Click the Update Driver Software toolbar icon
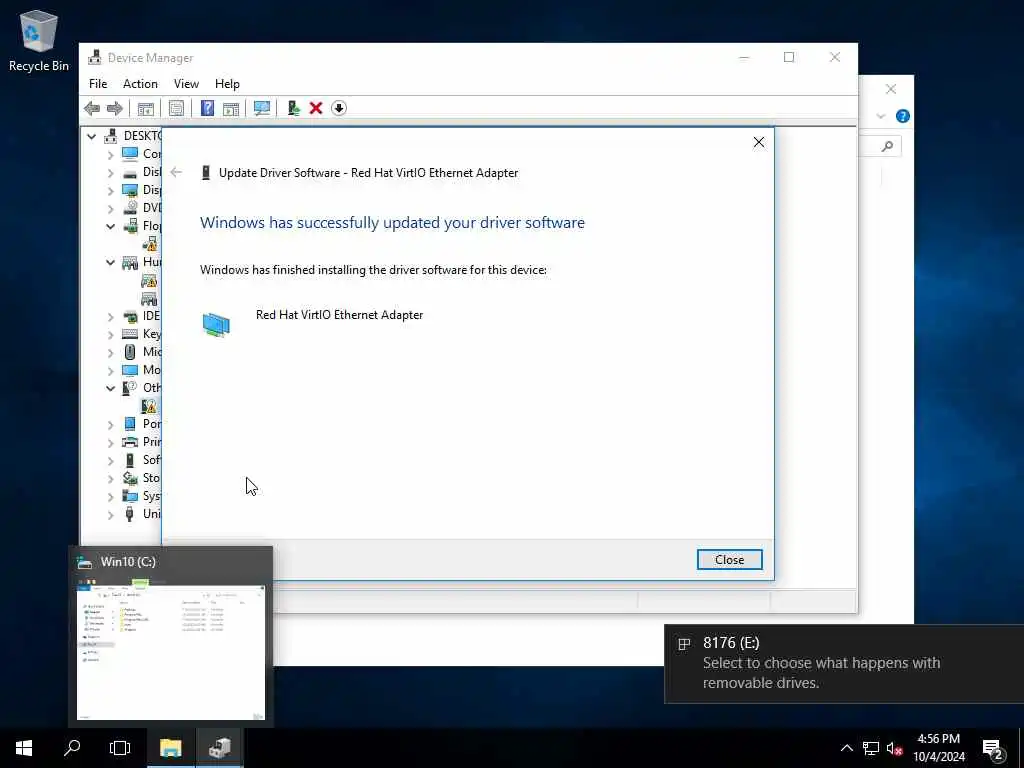The height and width of the screenshot is (768, 1024). pyautogui.click(x=293, y=108)
